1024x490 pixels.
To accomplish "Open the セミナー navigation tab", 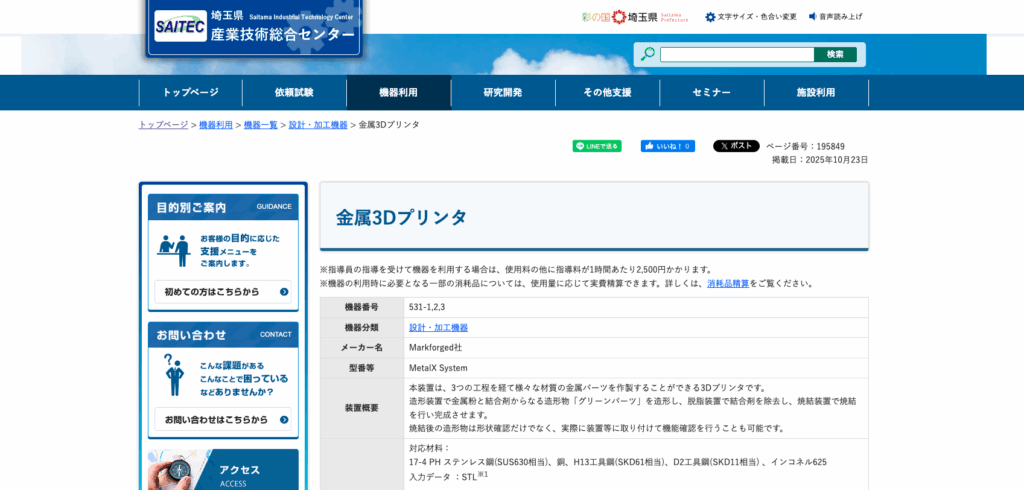I will (712, 93).
